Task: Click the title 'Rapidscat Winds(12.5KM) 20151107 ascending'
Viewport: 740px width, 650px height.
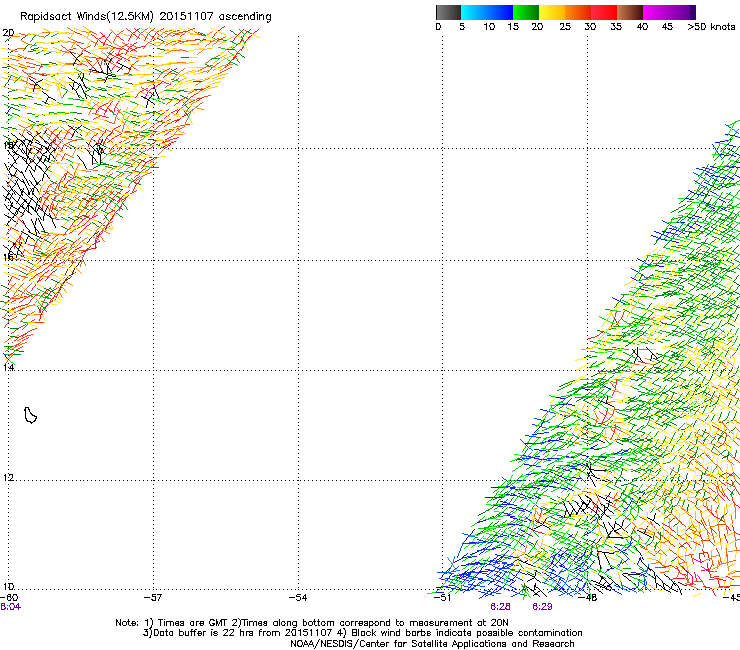Action: point(146,17)
